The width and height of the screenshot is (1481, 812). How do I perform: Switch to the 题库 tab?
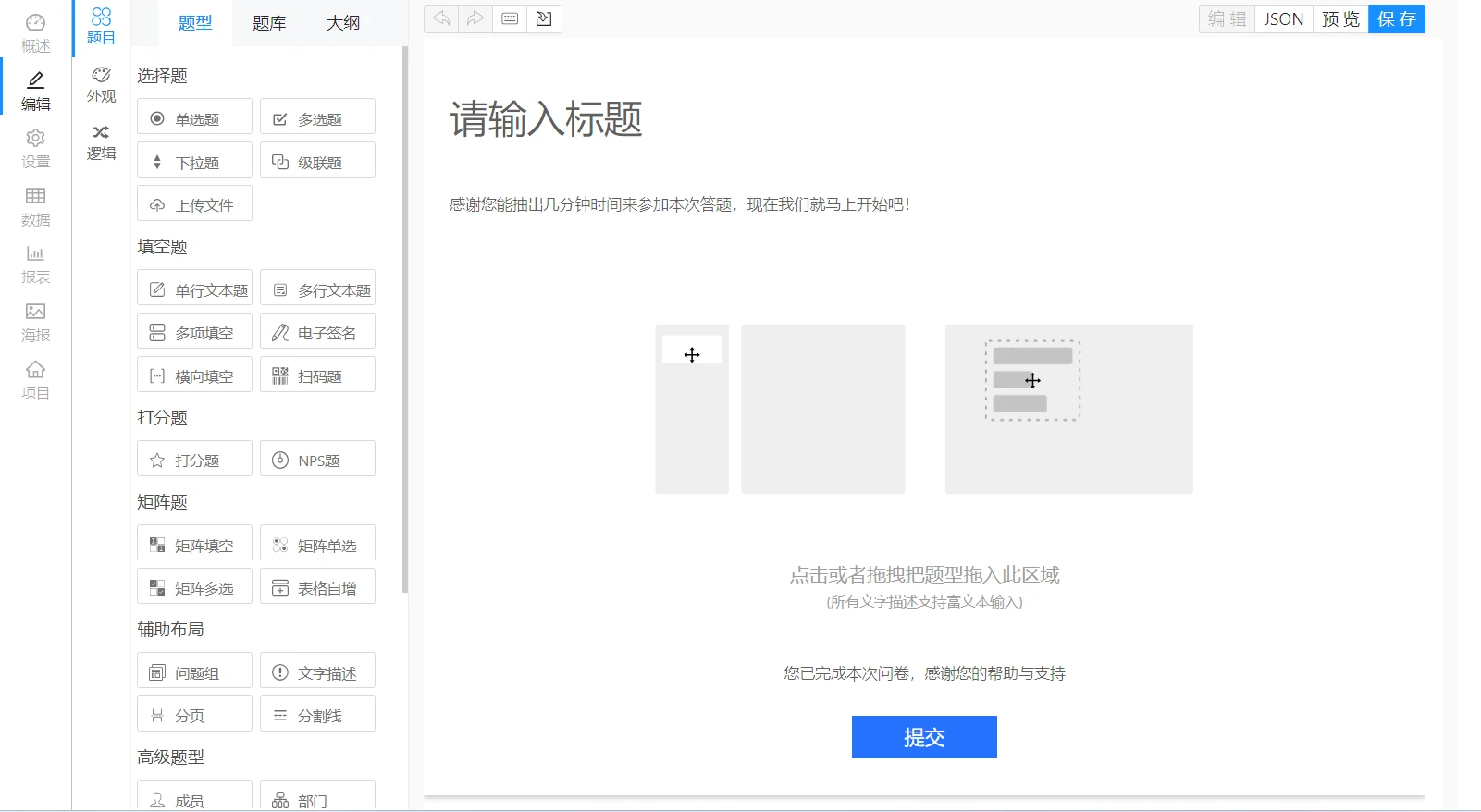[x=269, y=23]
